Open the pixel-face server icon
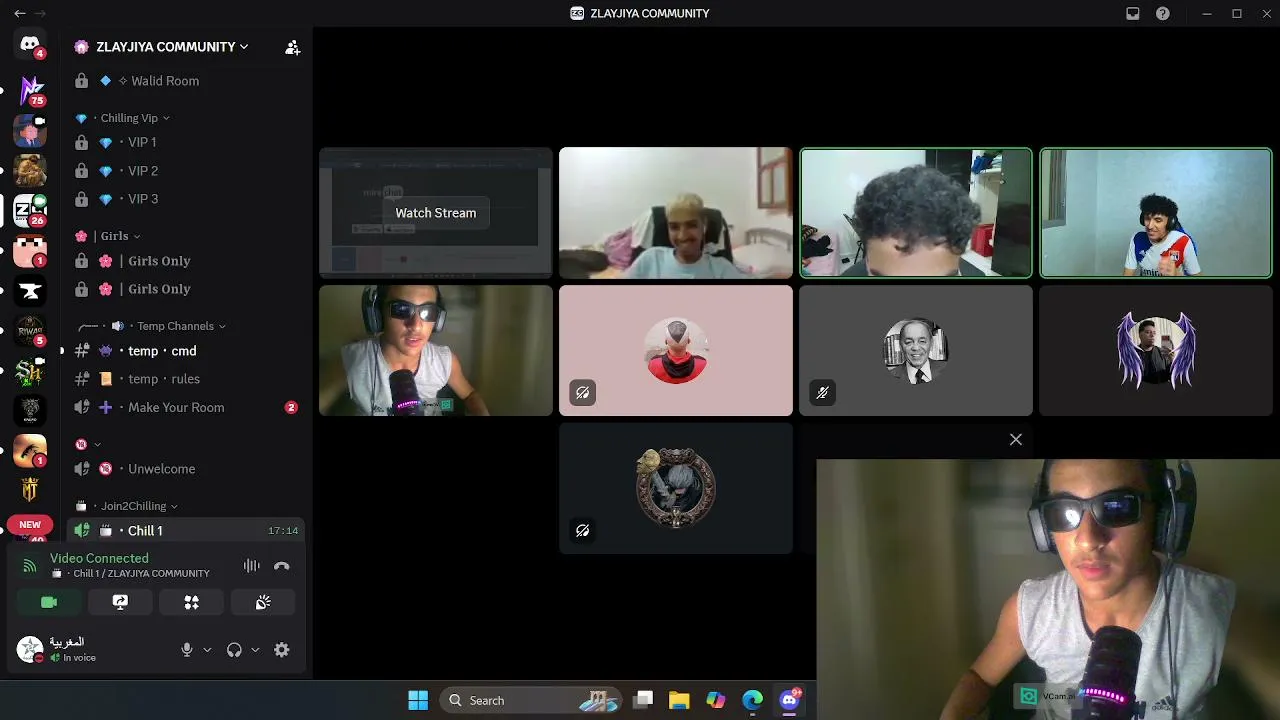Screen dimensions: 1280x720 tap(30, 250)
